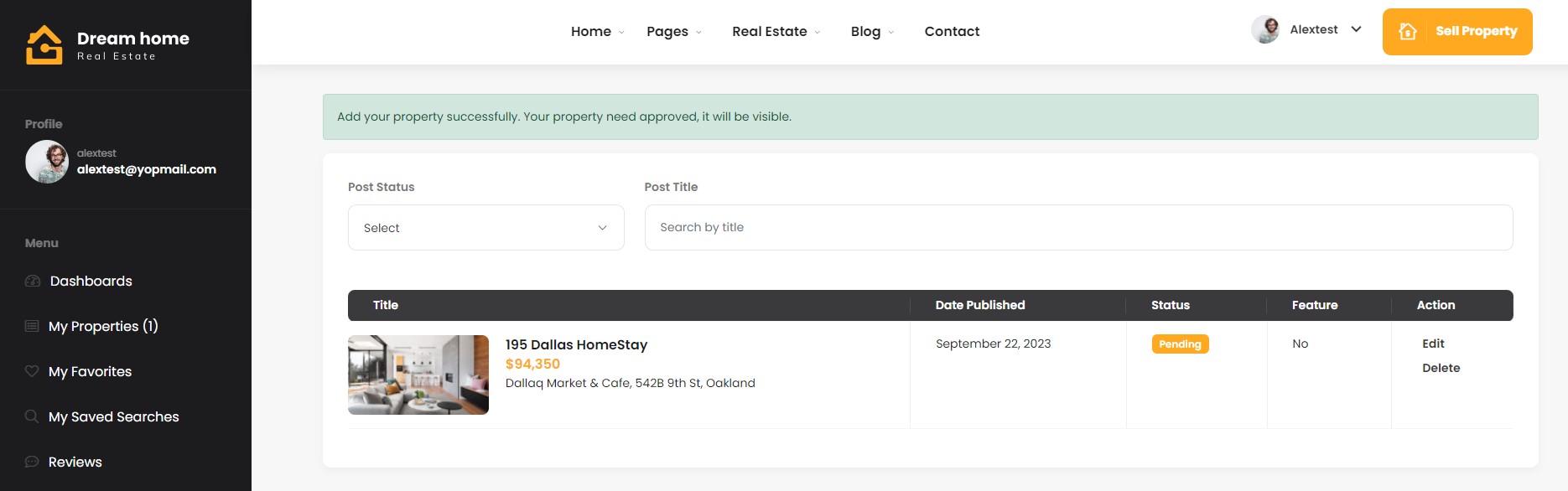Image resolution: width=1568 pixels, height=491 pixels.
Task: Click the Dream home logo icon
Action: [44, 44]
